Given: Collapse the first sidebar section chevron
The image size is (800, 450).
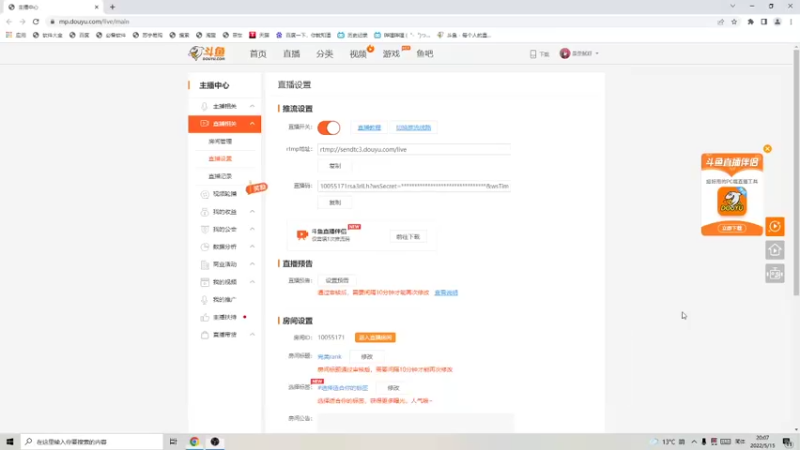Looking at the screenshot, I should point(252,106).
